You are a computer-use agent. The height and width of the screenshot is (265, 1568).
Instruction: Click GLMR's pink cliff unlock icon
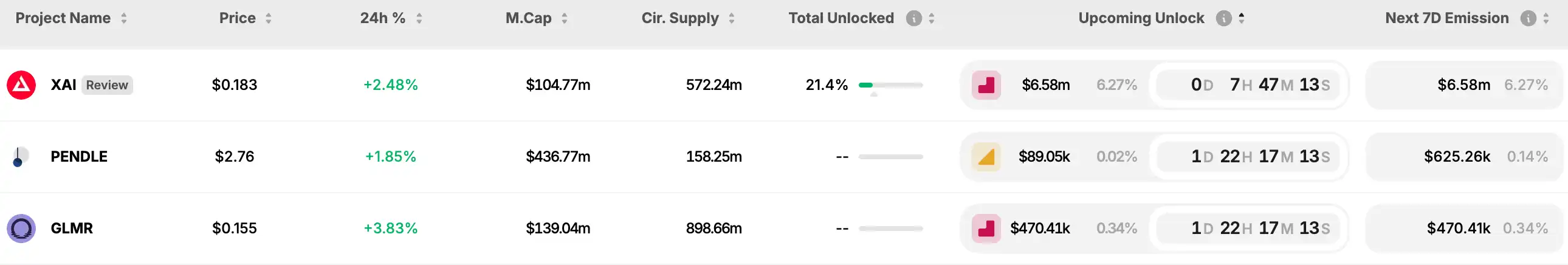986,229
